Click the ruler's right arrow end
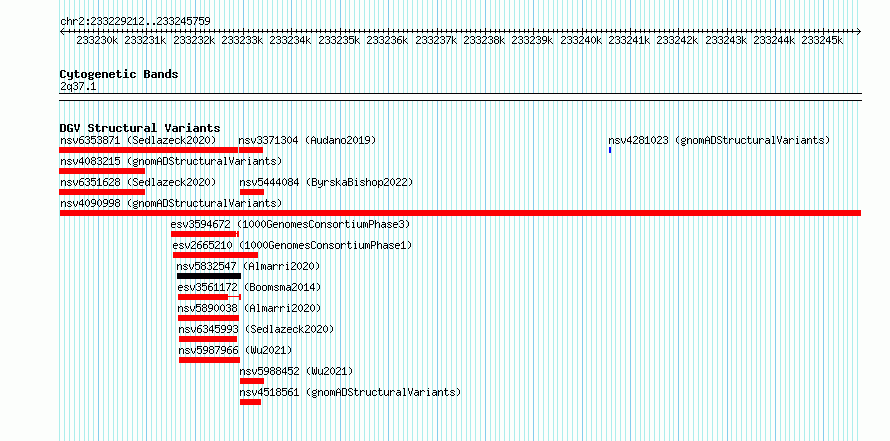Viewport: 890px width, 441px height. (858, 32)
